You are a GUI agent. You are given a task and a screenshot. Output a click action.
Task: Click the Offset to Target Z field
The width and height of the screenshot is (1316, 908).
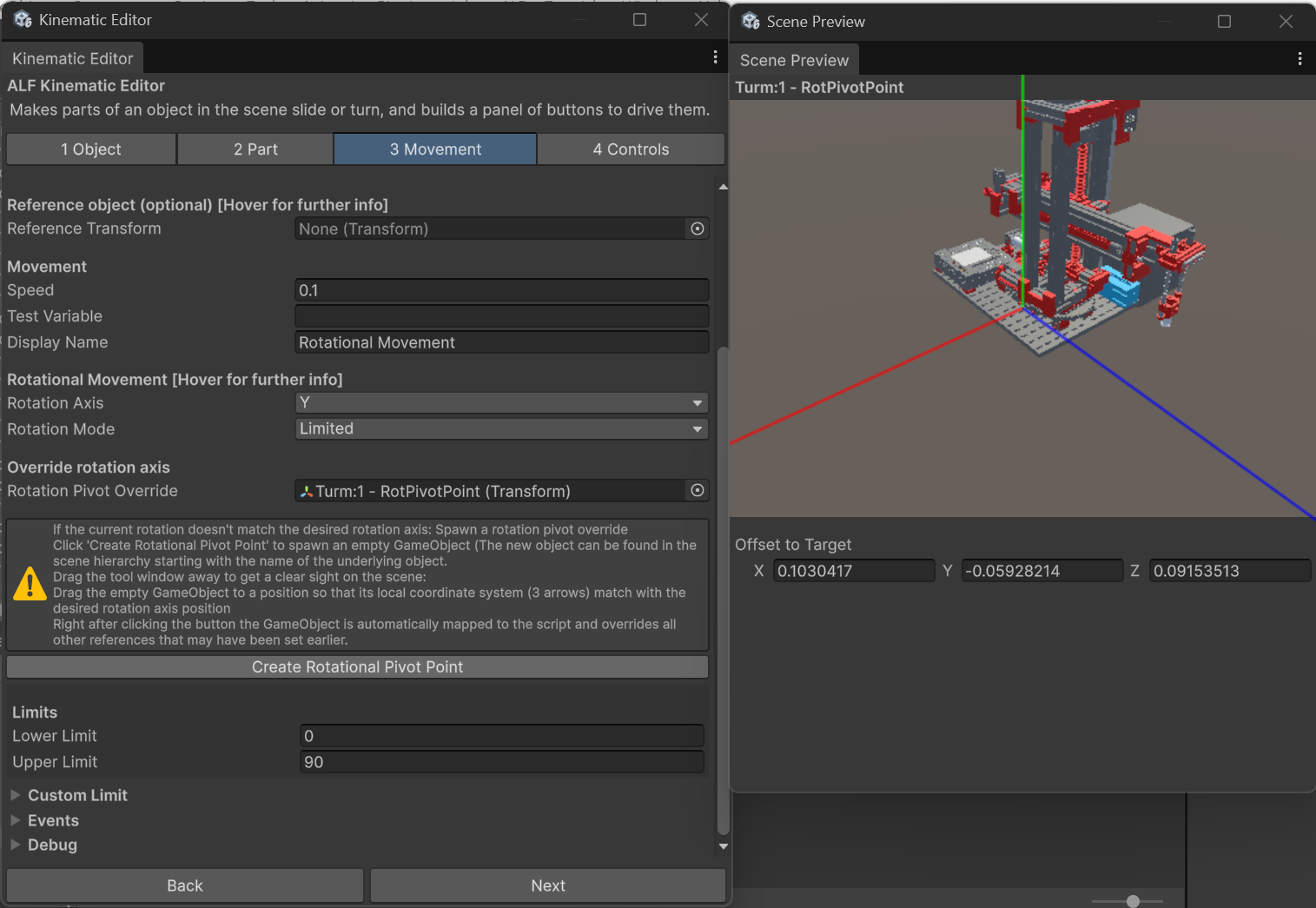(x=1230, y=571)
